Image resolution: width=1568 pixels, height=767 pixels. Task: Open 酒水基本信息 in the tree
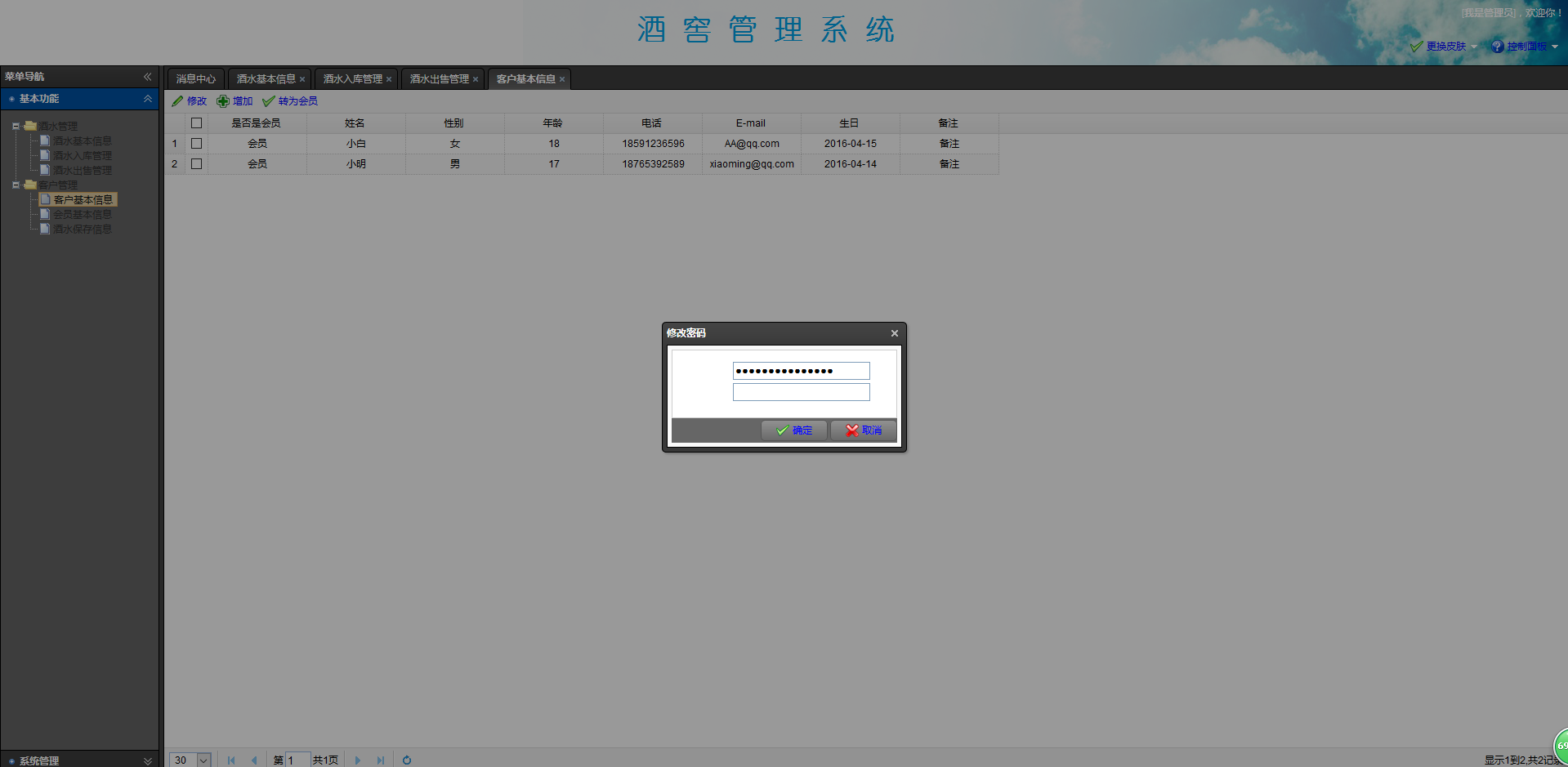83,141
